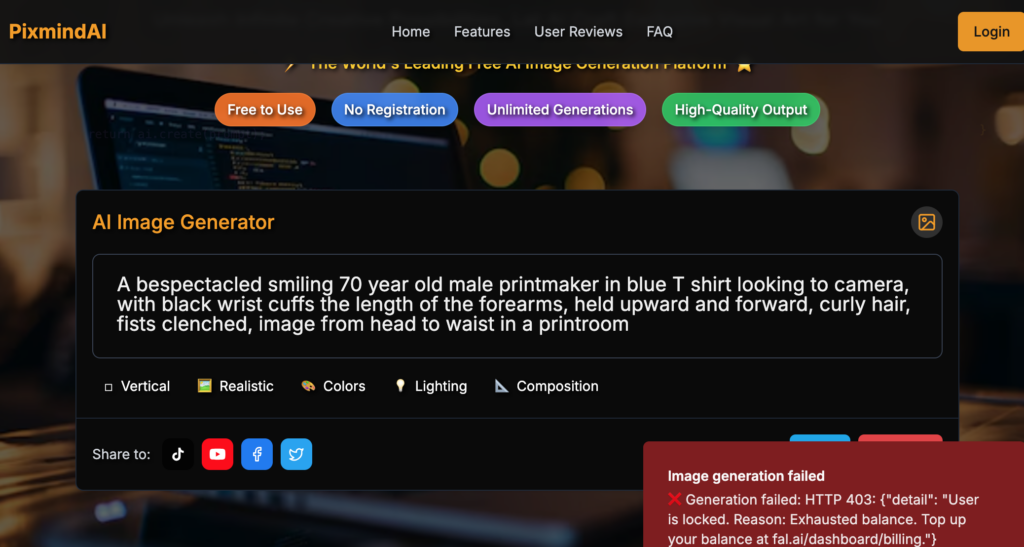Click the High-Quality Output badge
The width and height of the screenshot is (1024, 547).
(741, 110)
